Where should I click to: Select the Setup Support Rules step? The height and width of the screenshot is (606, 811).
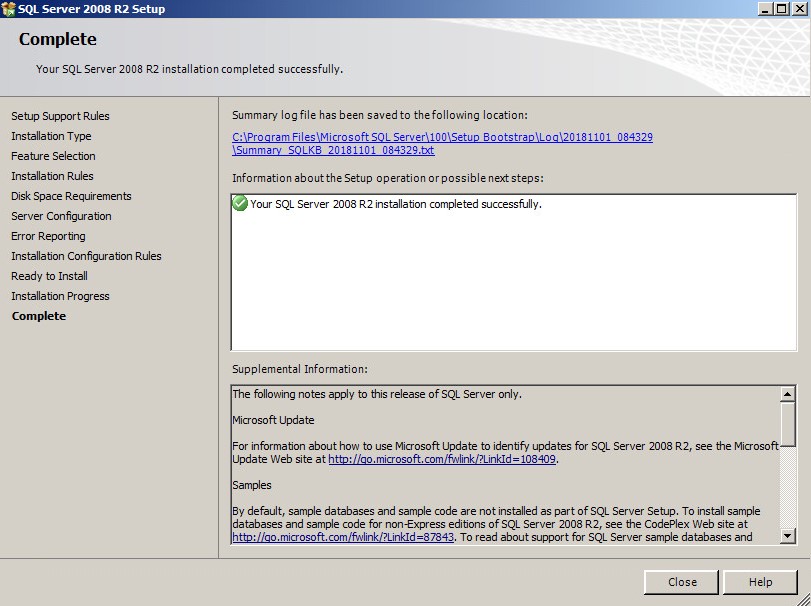(61, 116)
